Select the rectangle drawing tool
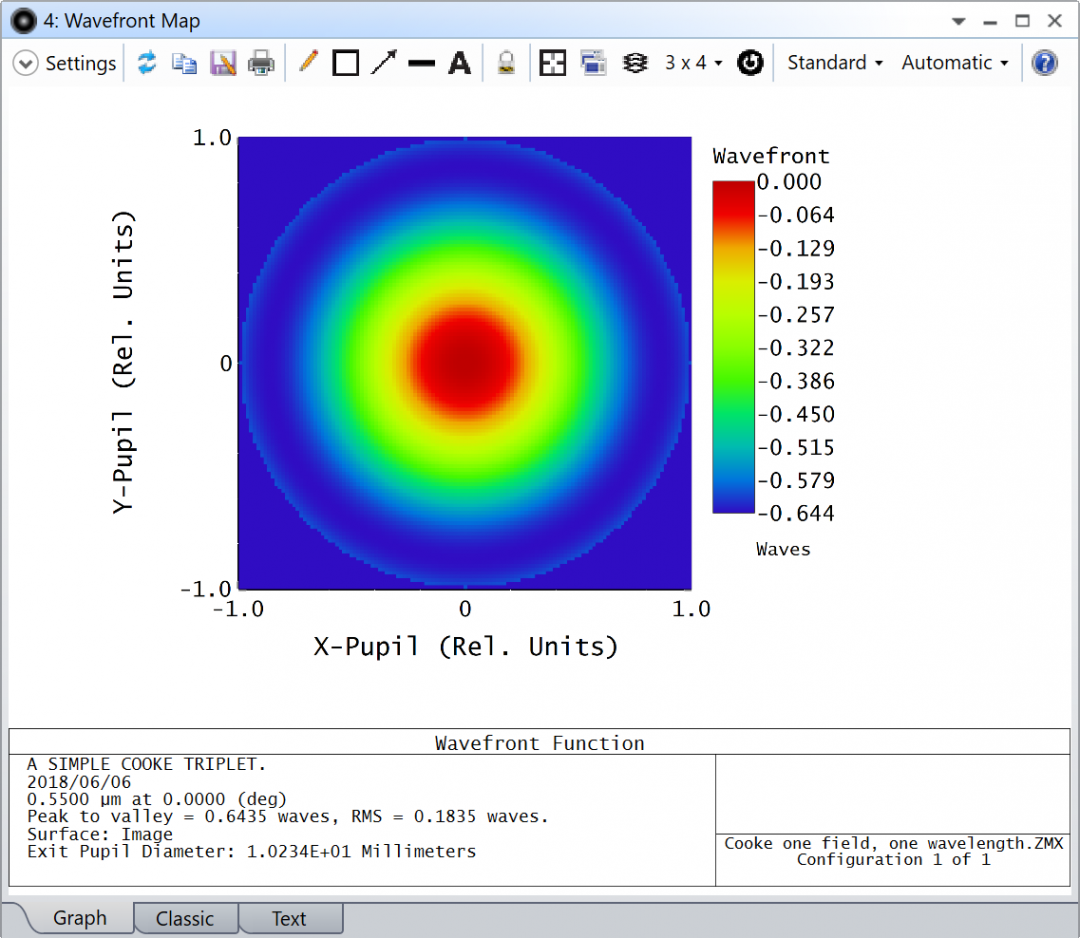 point(346,63)
